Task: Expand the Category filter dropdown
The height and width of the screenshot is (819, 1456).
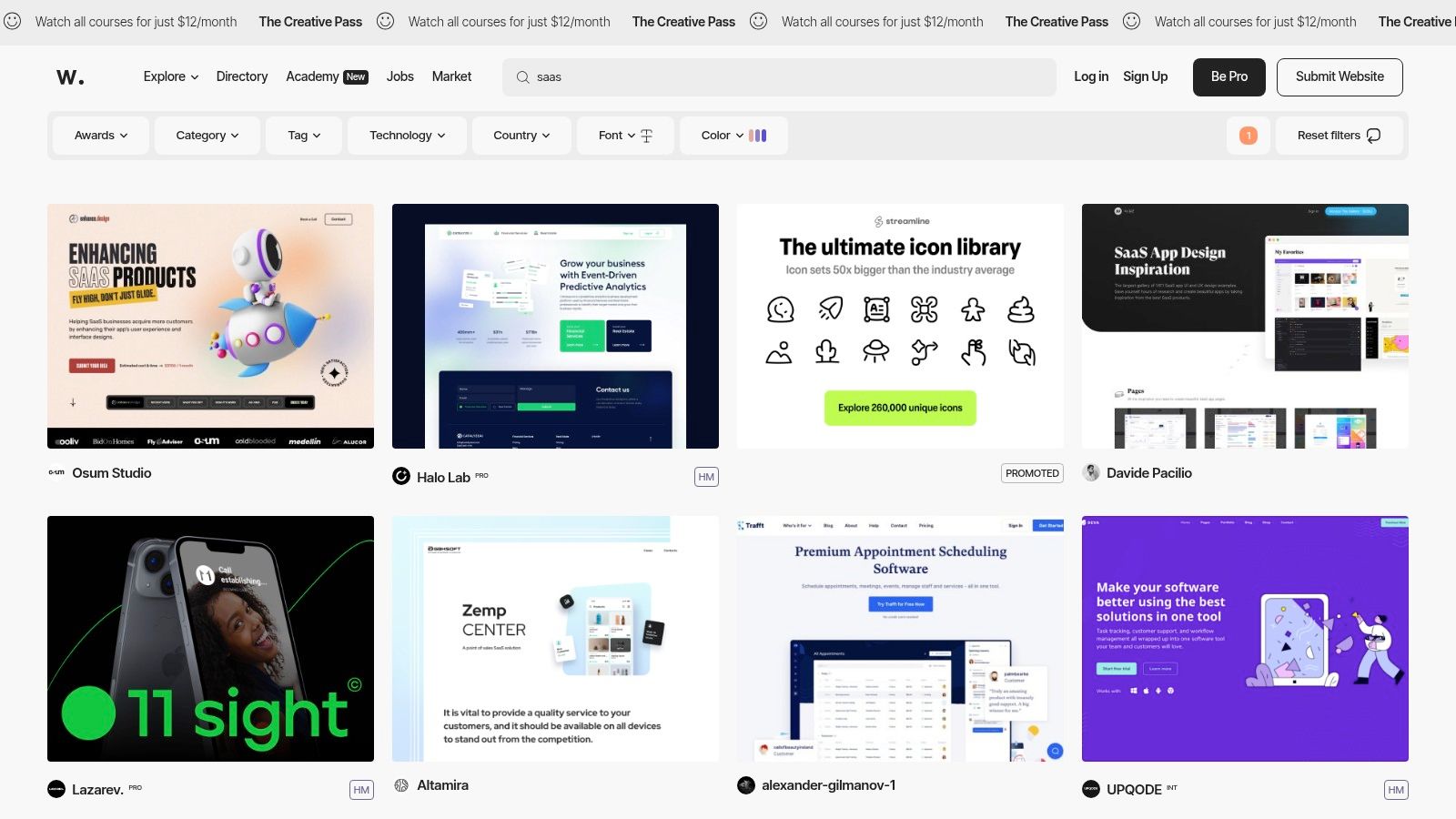Action: click(x=207, y=135)
